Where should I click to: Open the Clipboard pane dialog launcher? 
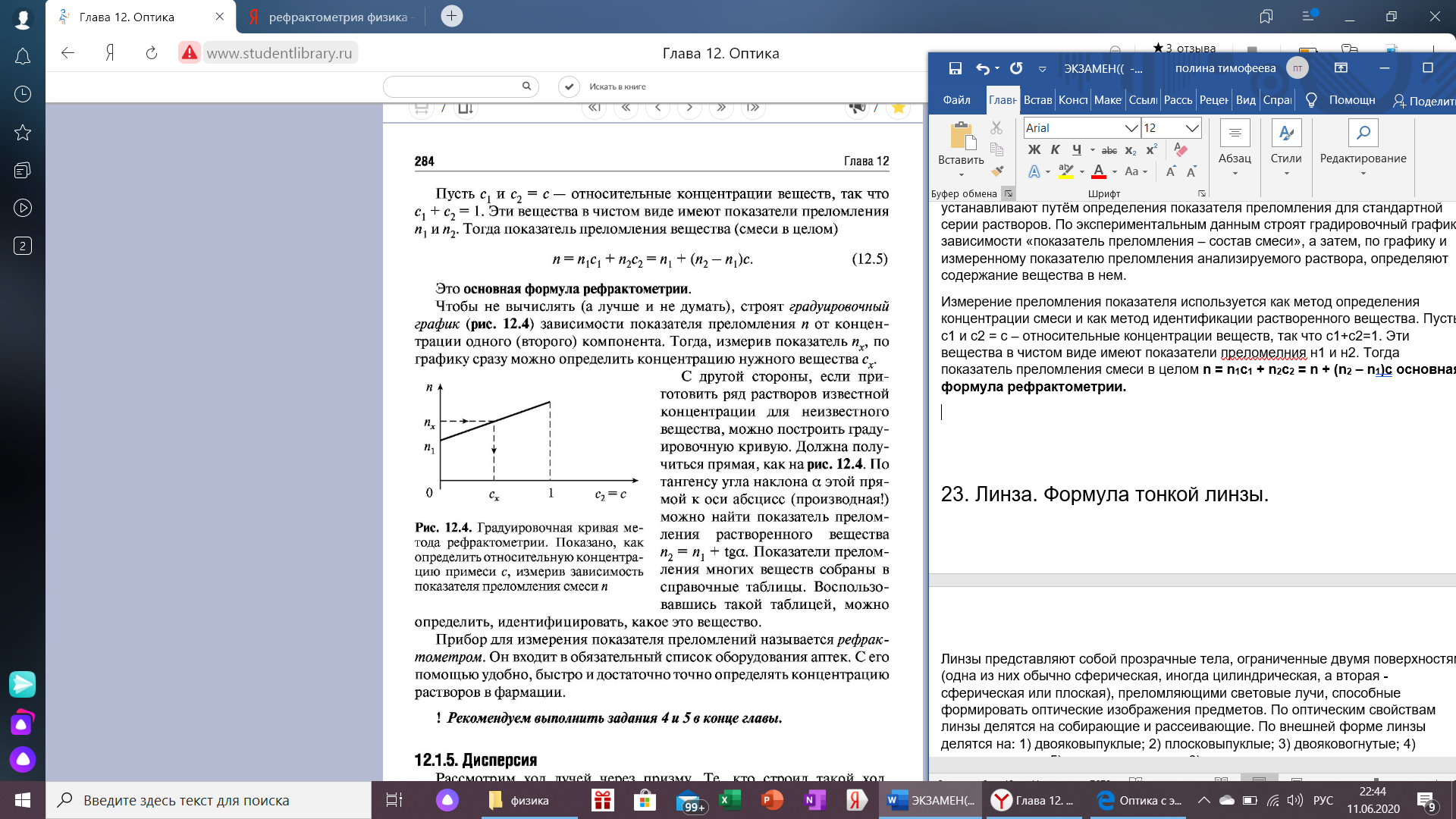tap(1009, 193)
